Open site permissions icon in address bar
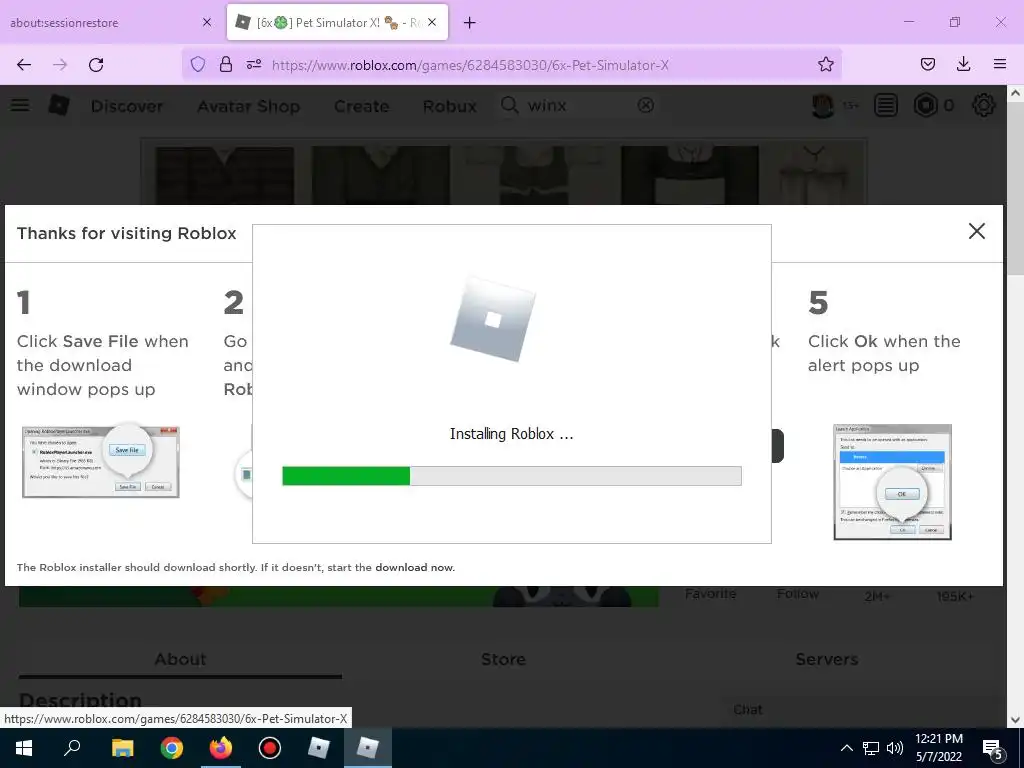 254,64
